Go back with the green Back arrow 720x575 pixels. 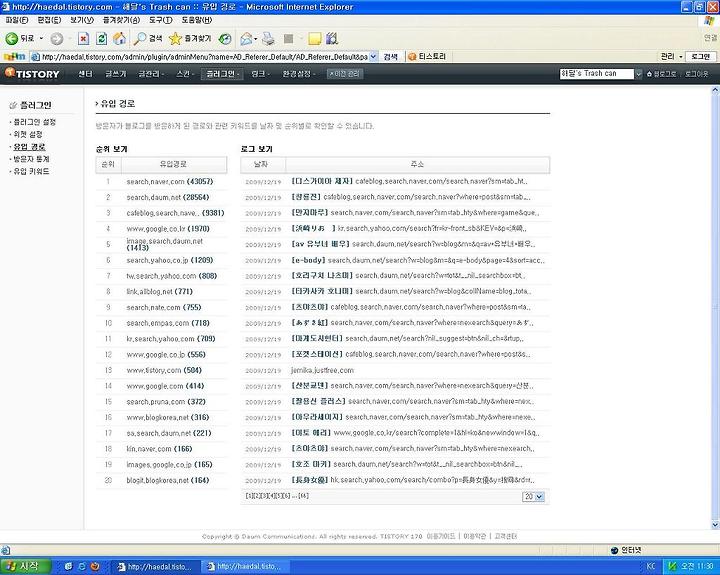click(x=18, y=39)
